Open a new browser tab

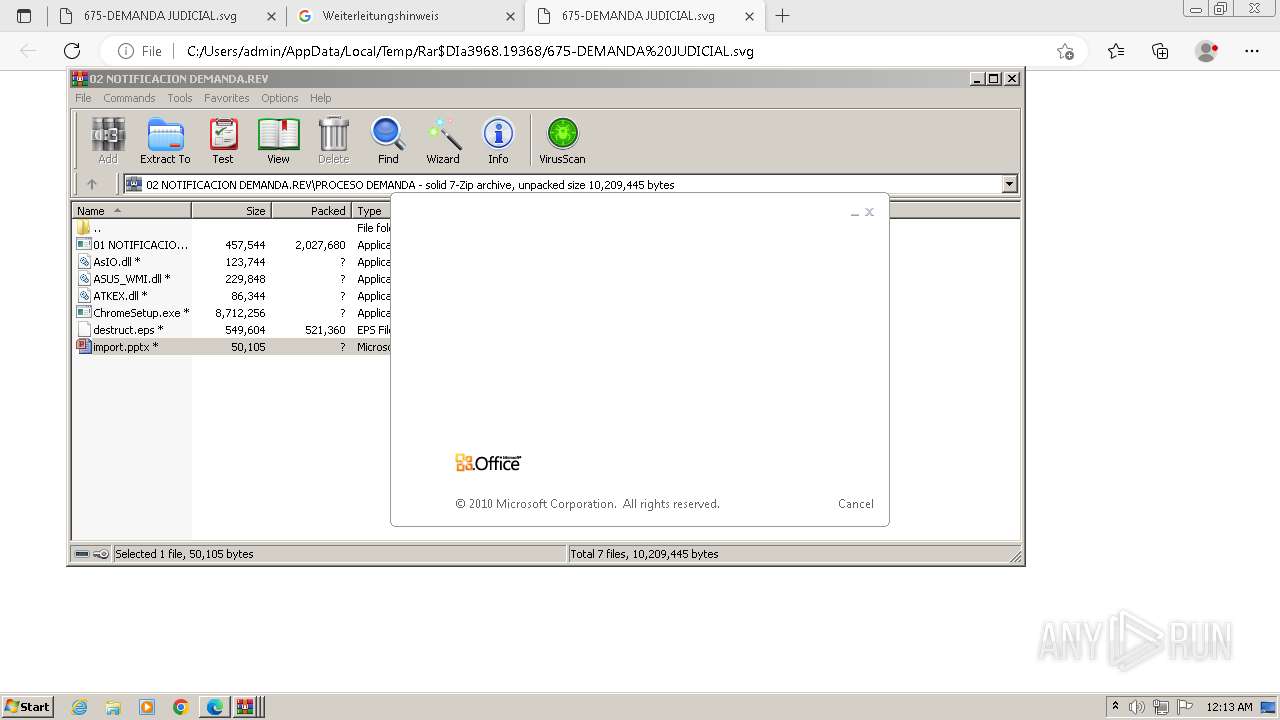point(782,16)
